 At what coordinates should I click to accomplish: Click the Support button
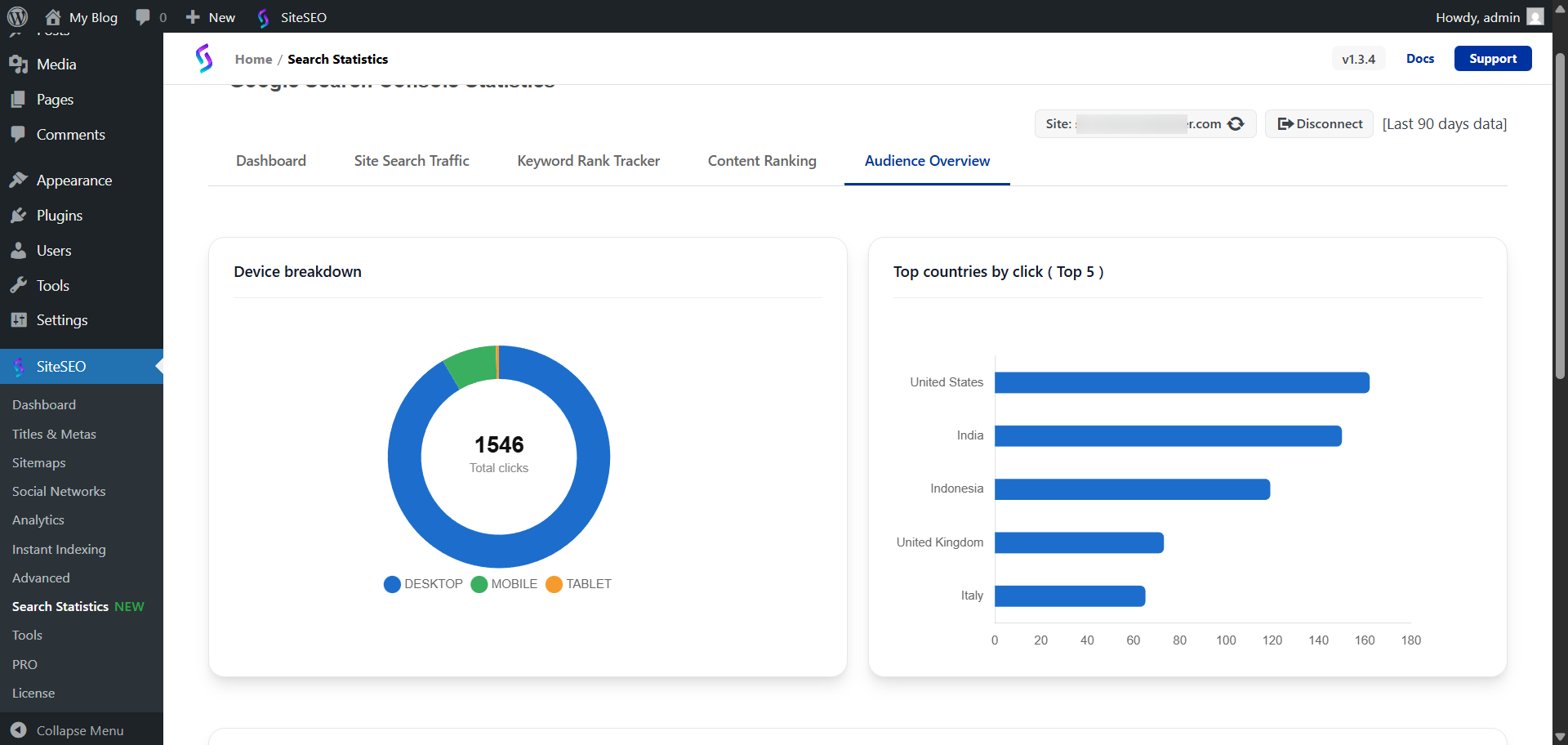1493,58
